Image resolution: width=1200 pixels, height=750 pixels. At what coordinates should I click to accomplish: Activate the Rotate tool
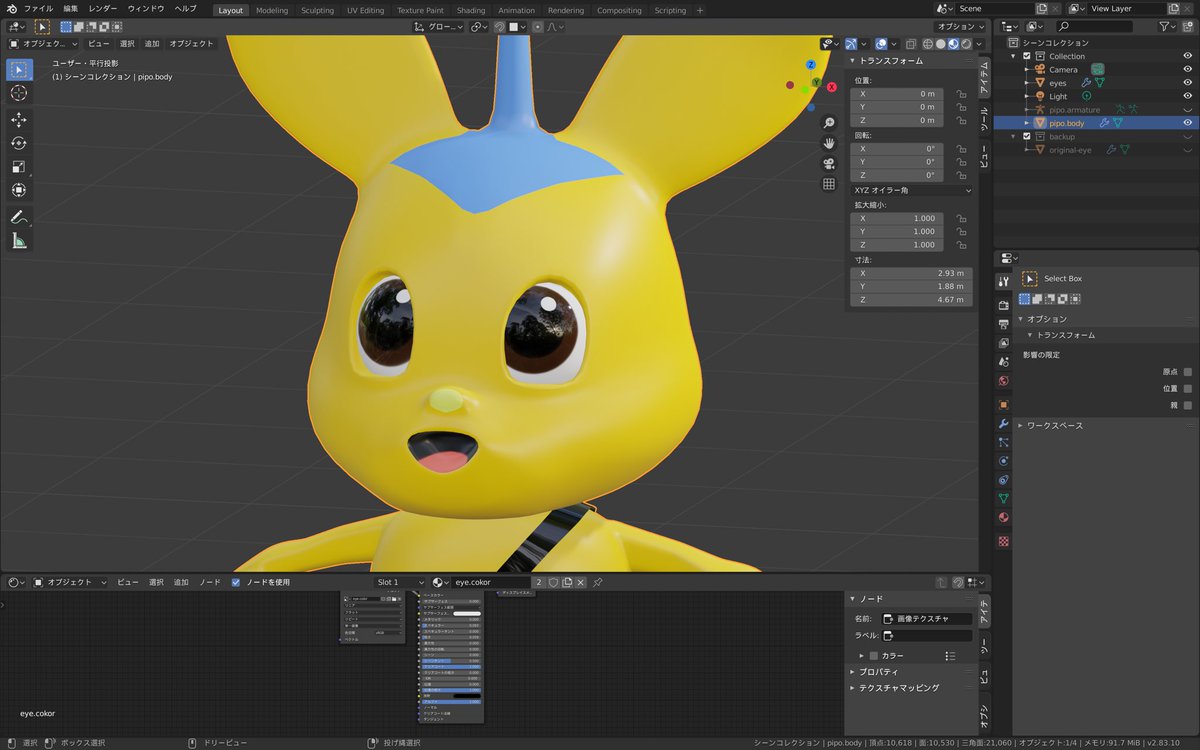[19, 143]
